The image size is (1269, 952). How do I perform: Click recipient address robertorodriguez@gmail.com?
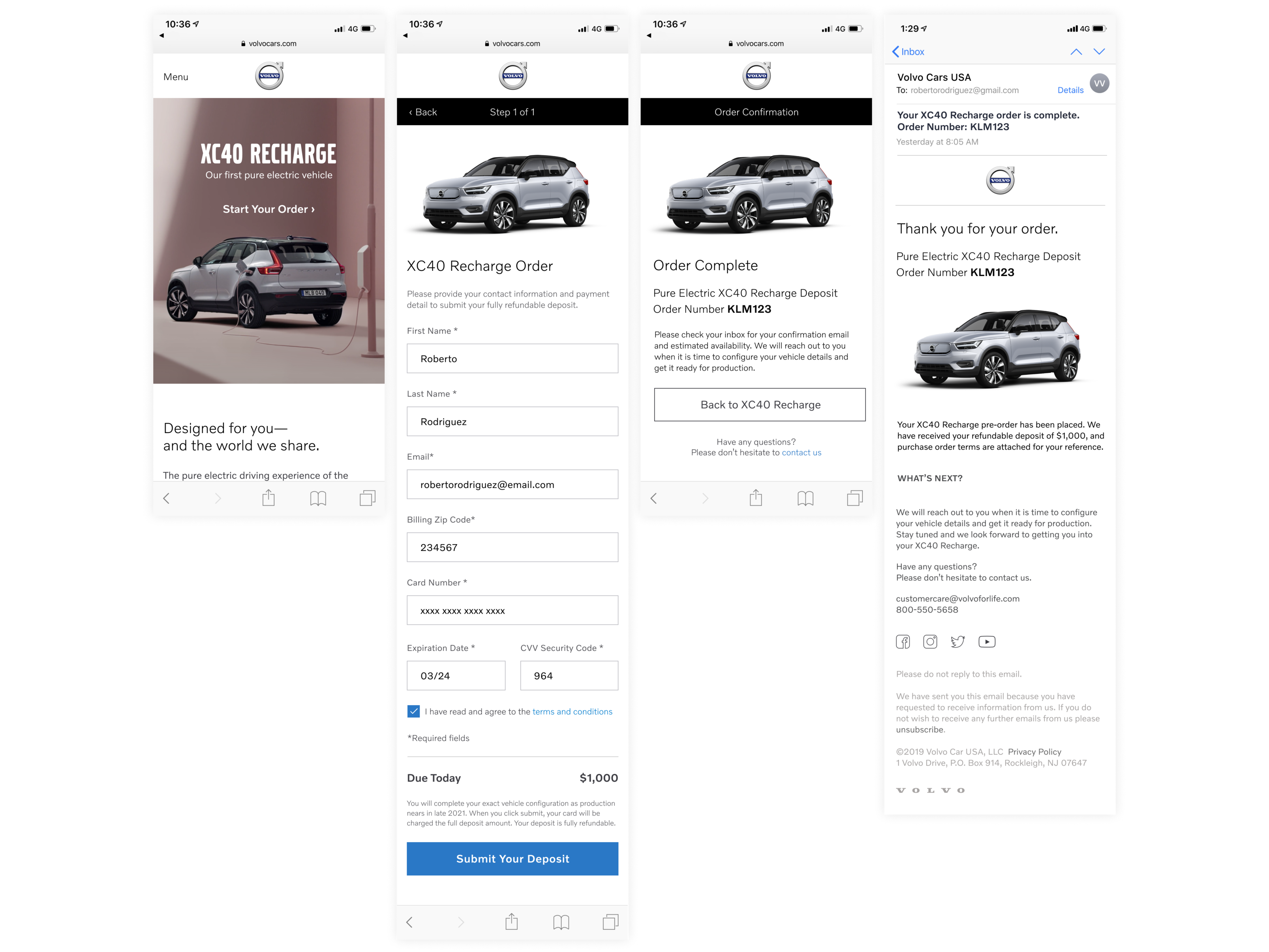[964, 90]
